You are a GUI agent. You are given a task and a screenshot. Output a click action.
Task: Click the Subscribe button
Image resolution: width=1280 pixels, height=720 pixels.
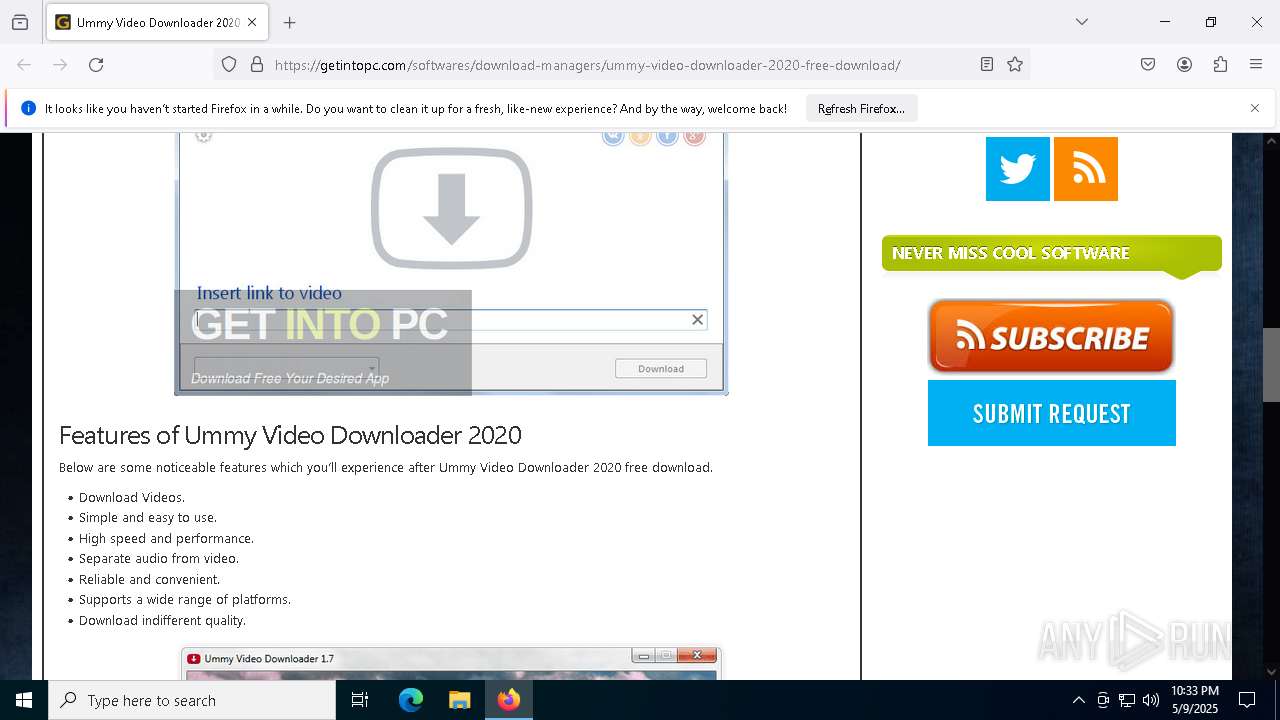tap(1051, 337)
